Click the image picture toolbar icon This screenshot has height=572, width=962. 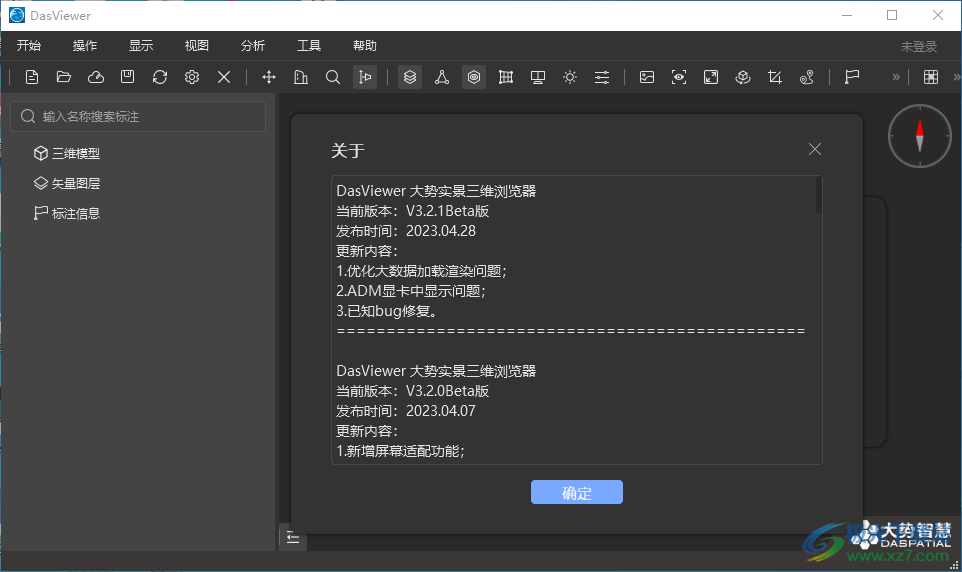(x=647, y=77)
